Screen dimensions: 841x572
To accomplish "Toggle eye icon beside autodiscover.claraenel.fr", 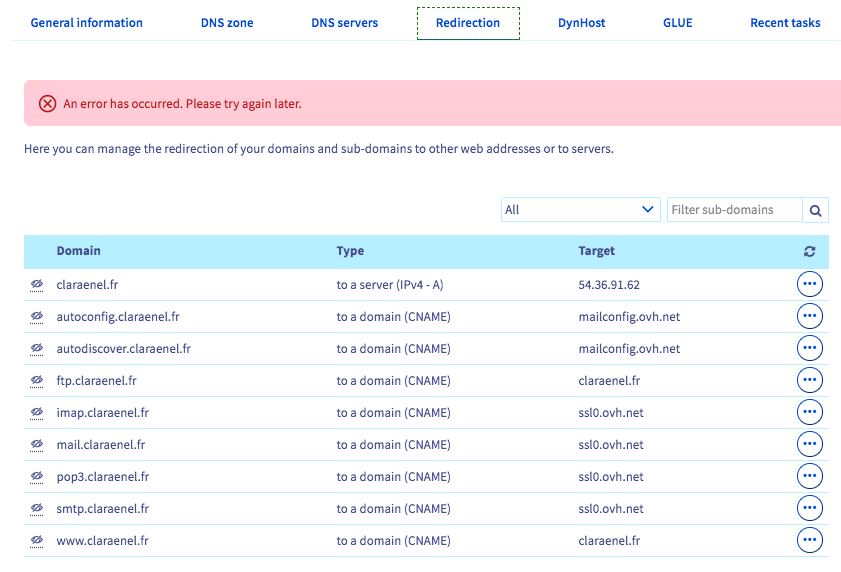I will (x=37, y=349).
